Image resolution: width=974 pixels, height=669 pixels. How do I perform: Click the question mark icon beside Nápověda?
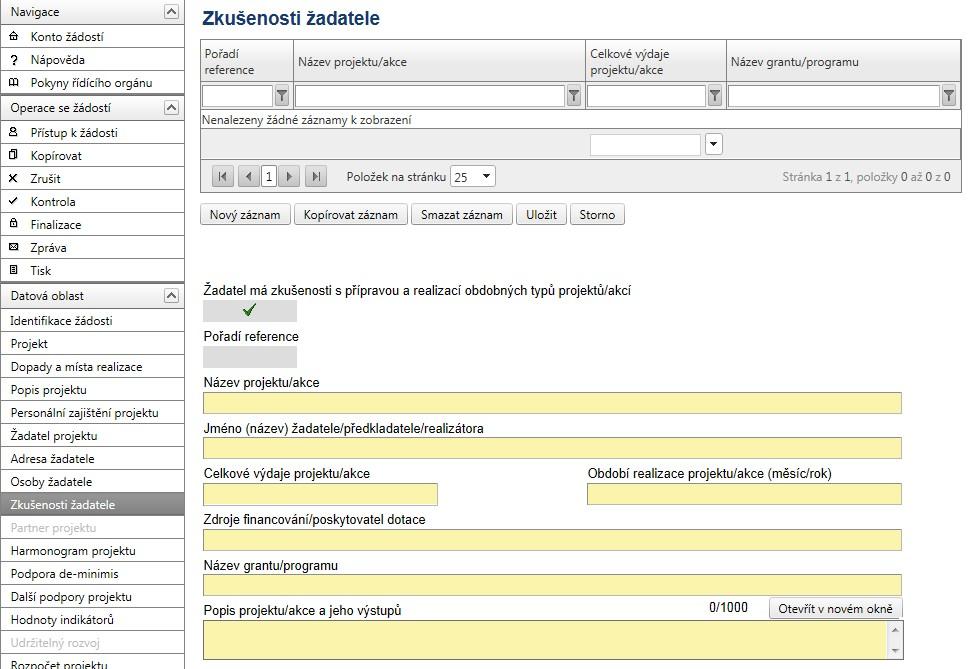coord(14,60)
